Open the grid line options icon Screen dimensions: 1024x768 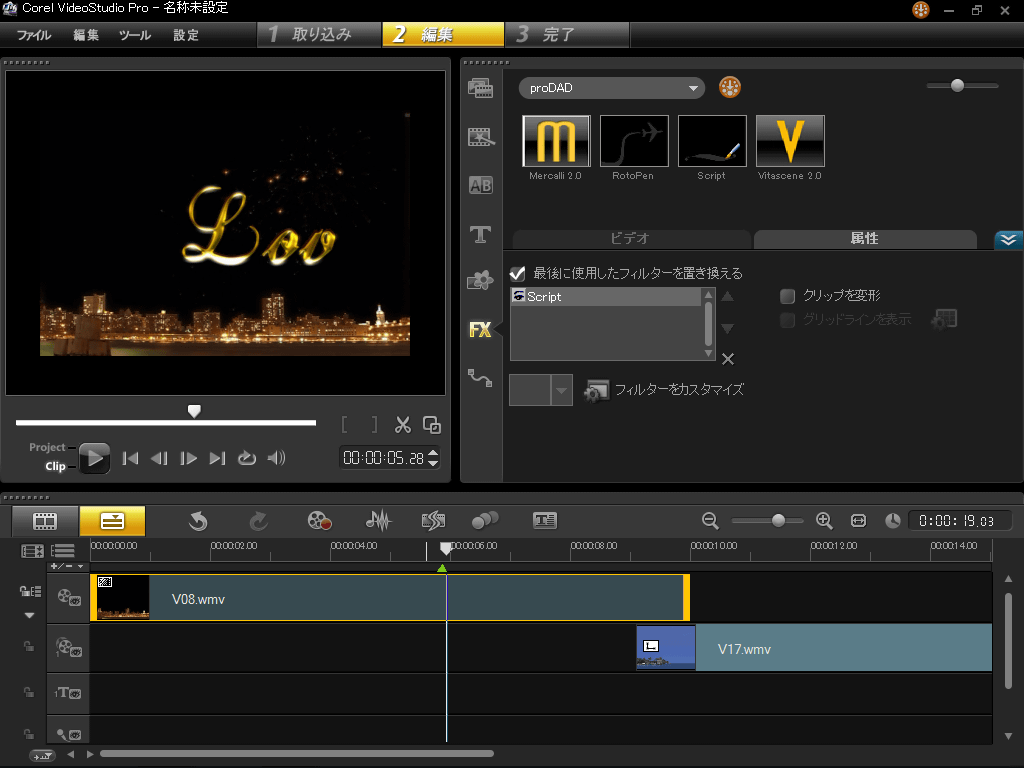click(945, 319)
